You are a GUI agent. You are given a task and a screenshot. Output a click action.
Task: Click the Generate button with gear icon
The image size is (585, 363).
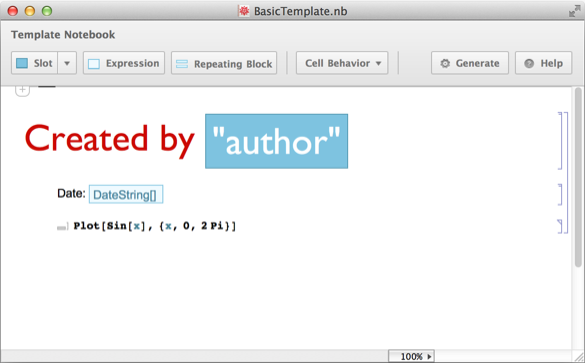[x=470, y=63]
